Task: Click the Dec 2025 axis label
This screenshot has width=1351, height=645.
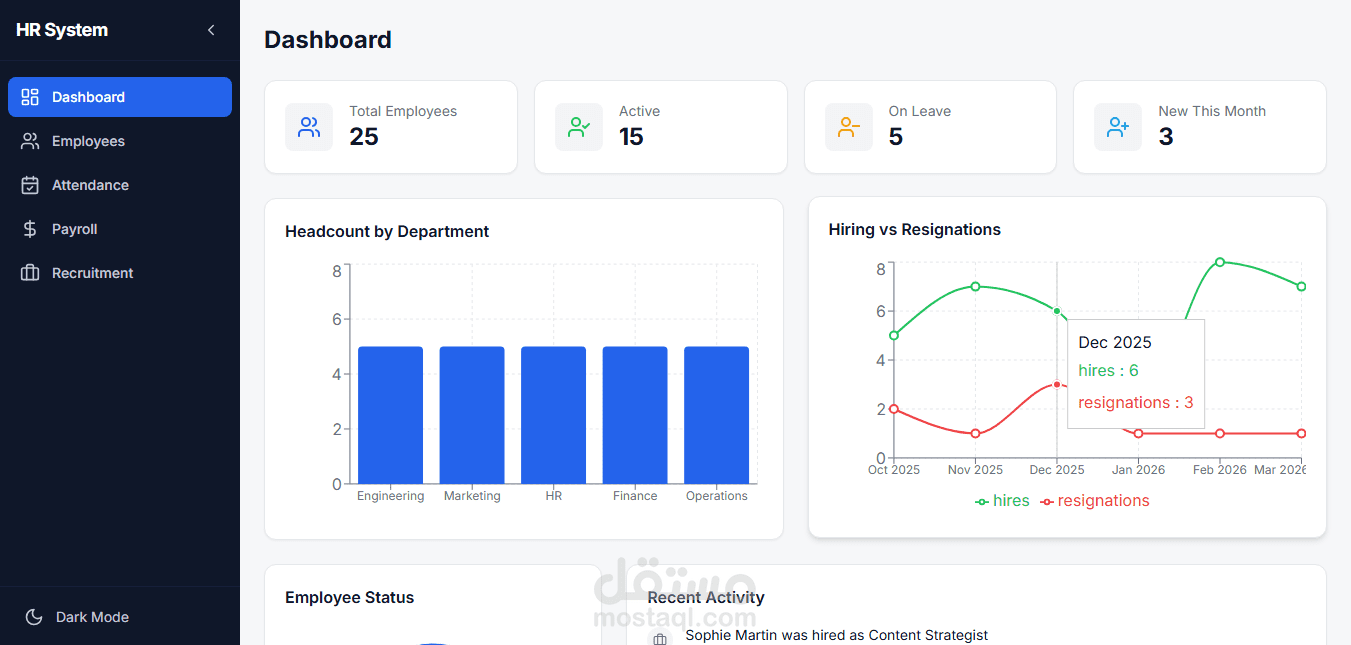Action: coord(1057,470)
